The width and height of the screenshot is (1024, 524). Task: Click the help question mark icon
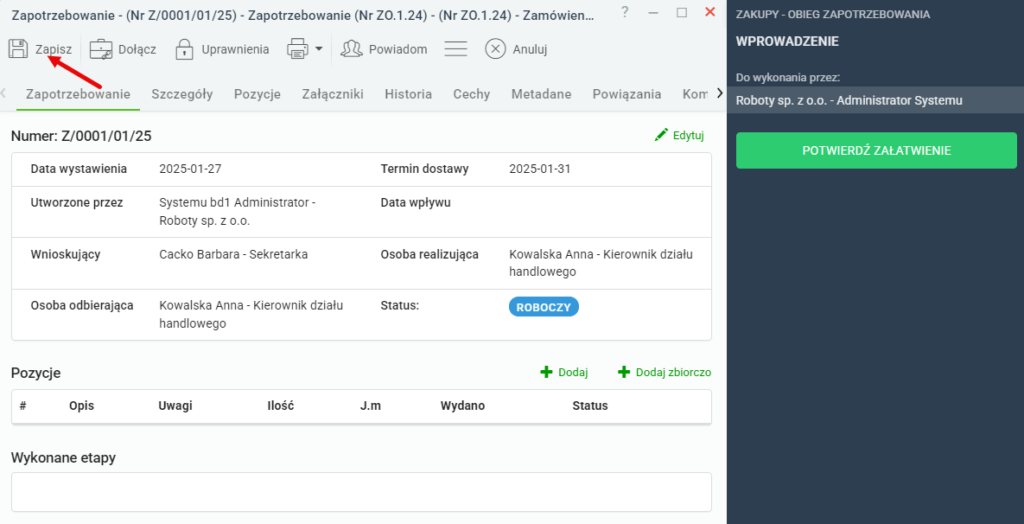[625, 11]
